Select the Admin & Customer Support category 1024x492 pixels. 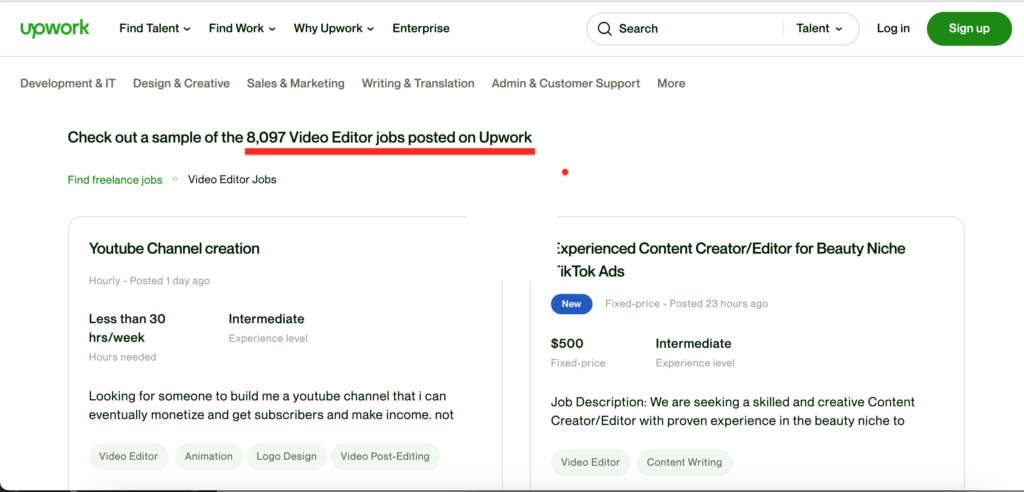pyautogui.click(x=566, y=83)
